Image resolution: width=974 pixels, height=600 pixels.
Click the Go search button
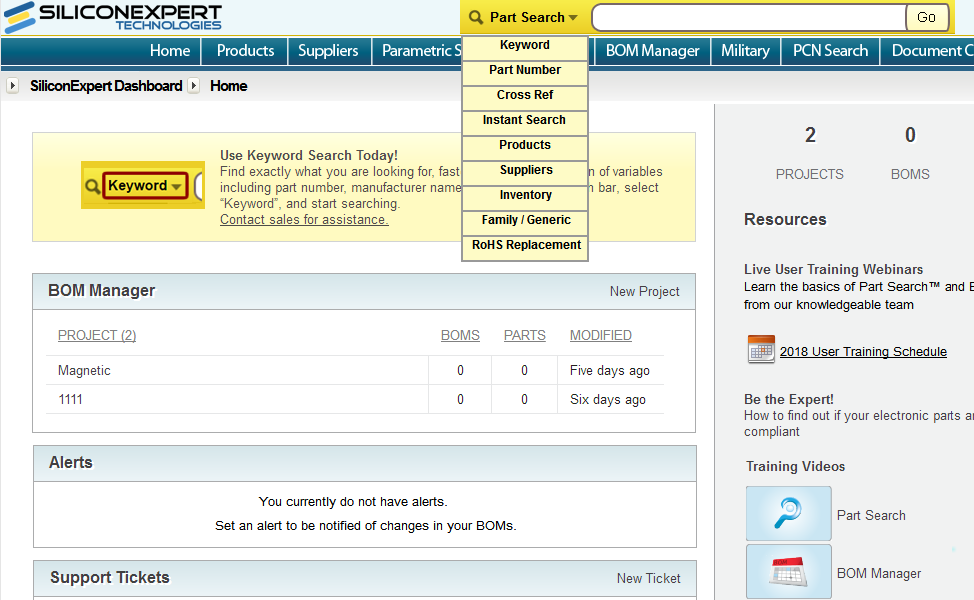tap(926, 17)
